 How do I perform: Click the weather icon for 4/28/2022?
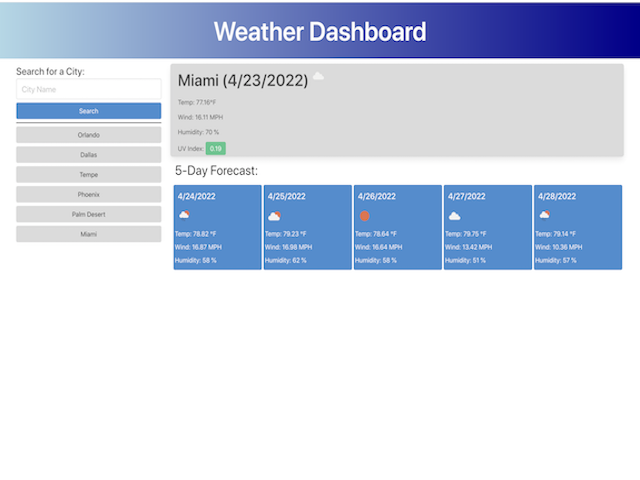click(544, 215)
